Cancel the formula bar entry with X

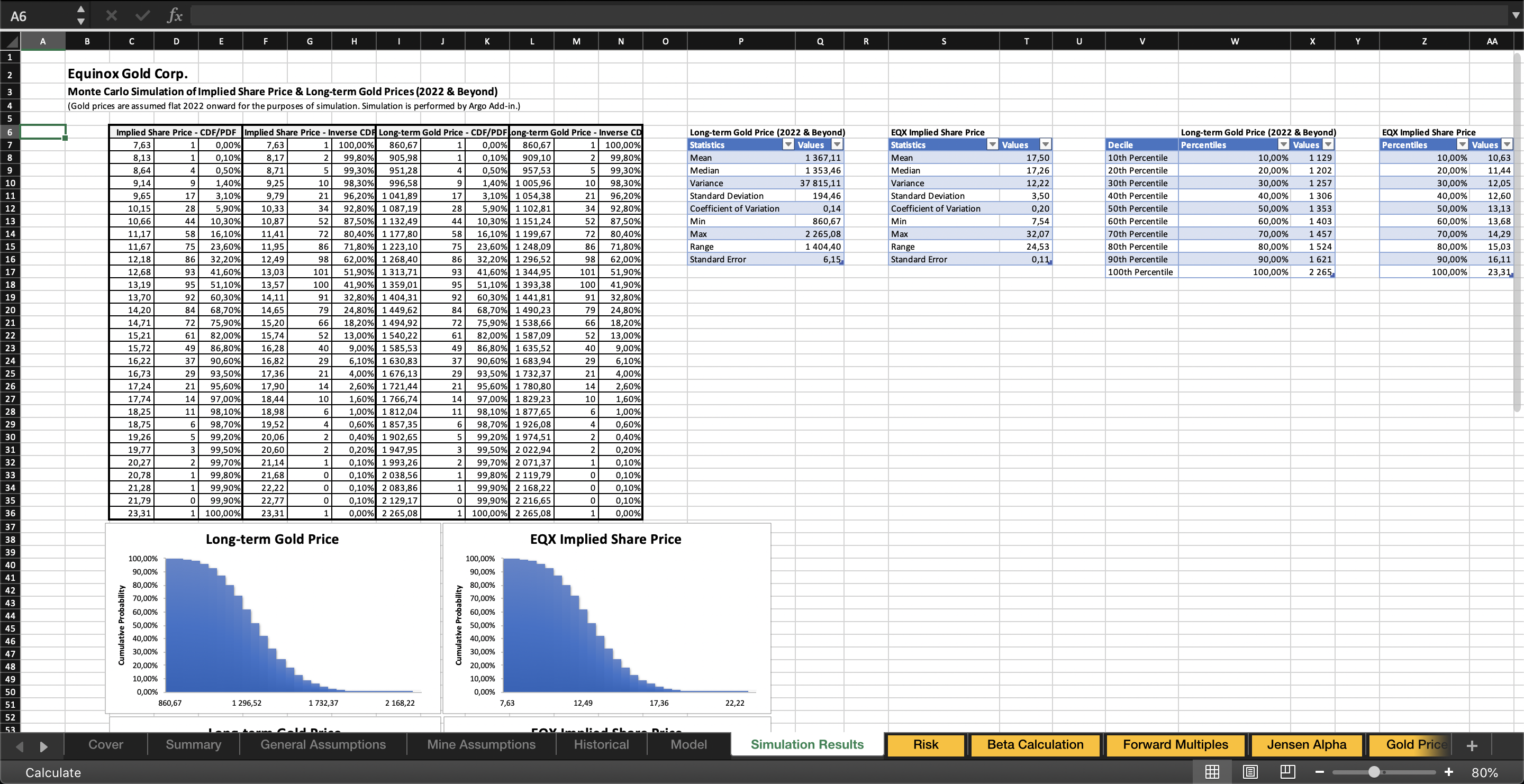(111, 15)
